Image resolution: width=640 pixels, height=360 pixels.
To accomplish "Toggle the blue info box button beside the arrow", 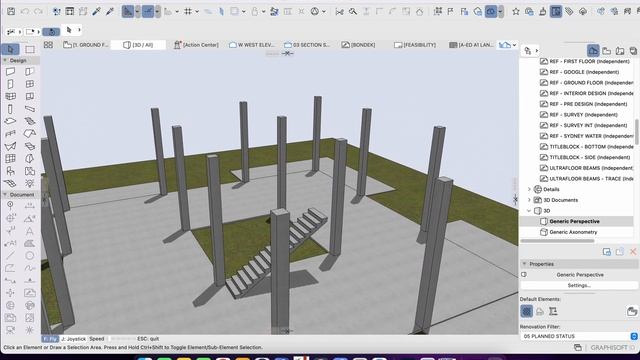I will 51,31.
